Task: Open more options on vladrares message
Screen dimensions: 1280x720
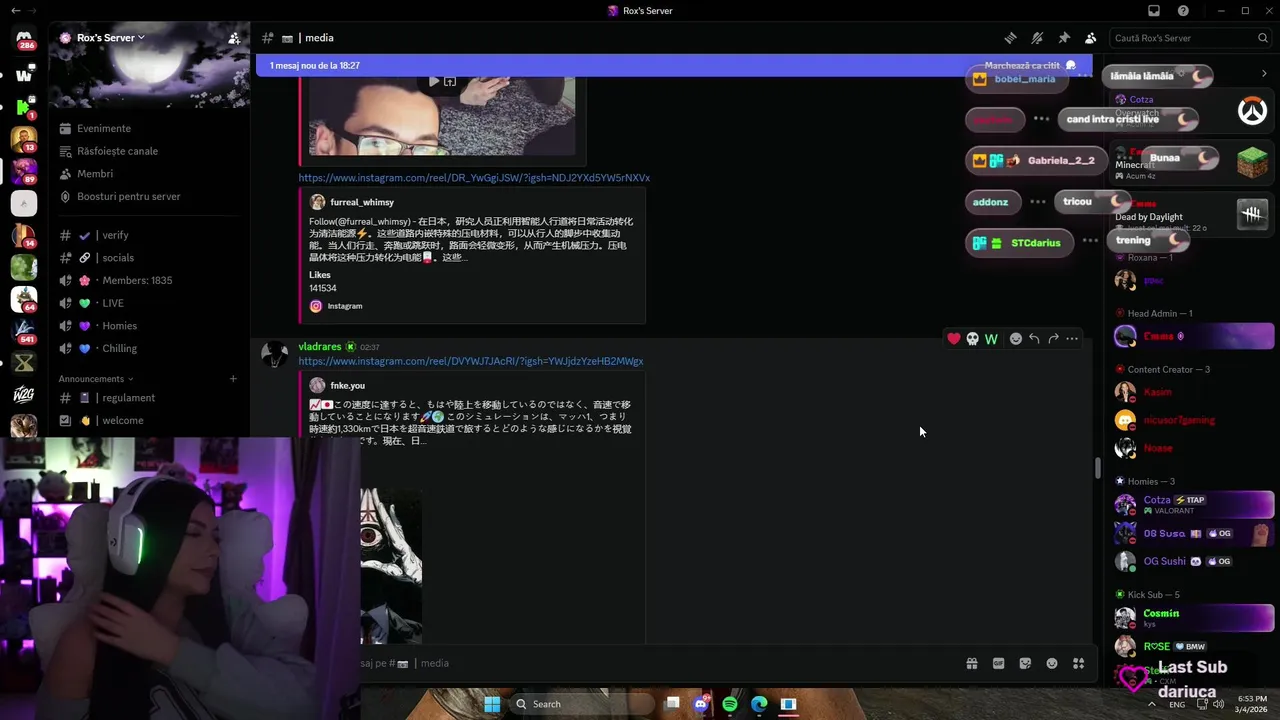Action: click(x=1072, y=339)
